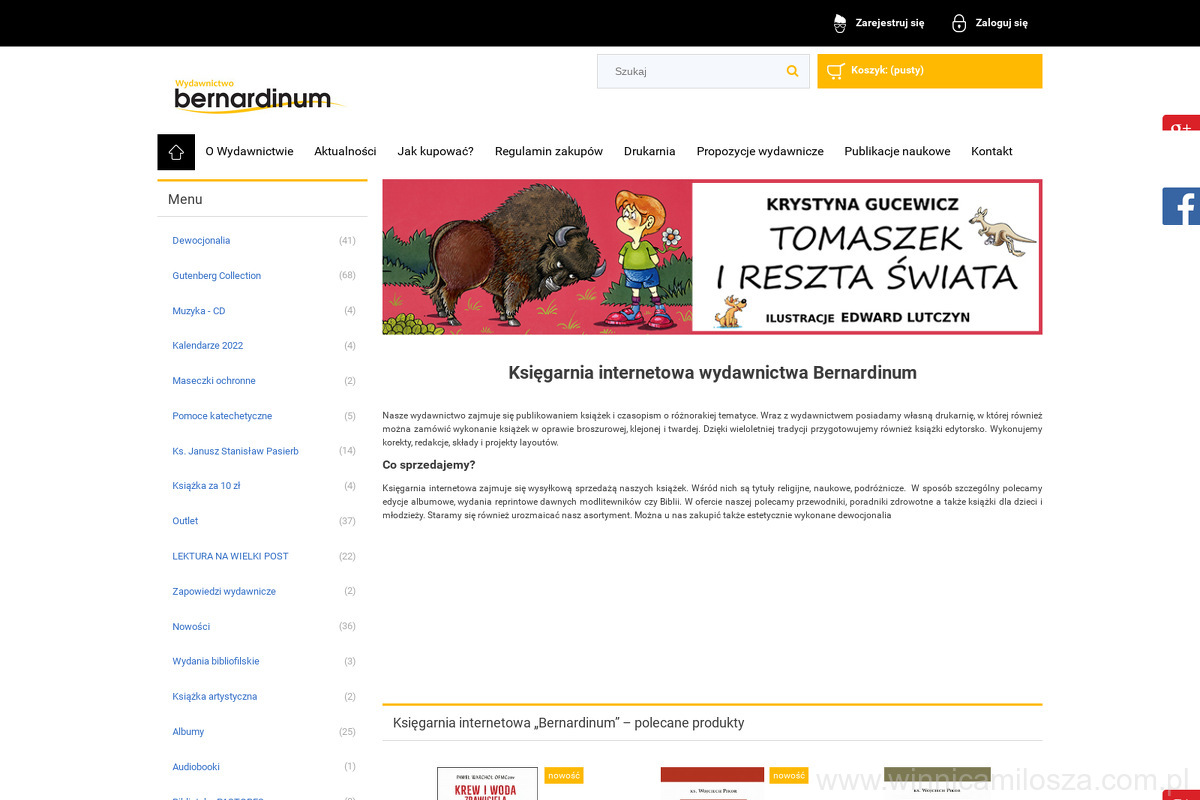Click the Zaloguj się link

pos(1001,23)
